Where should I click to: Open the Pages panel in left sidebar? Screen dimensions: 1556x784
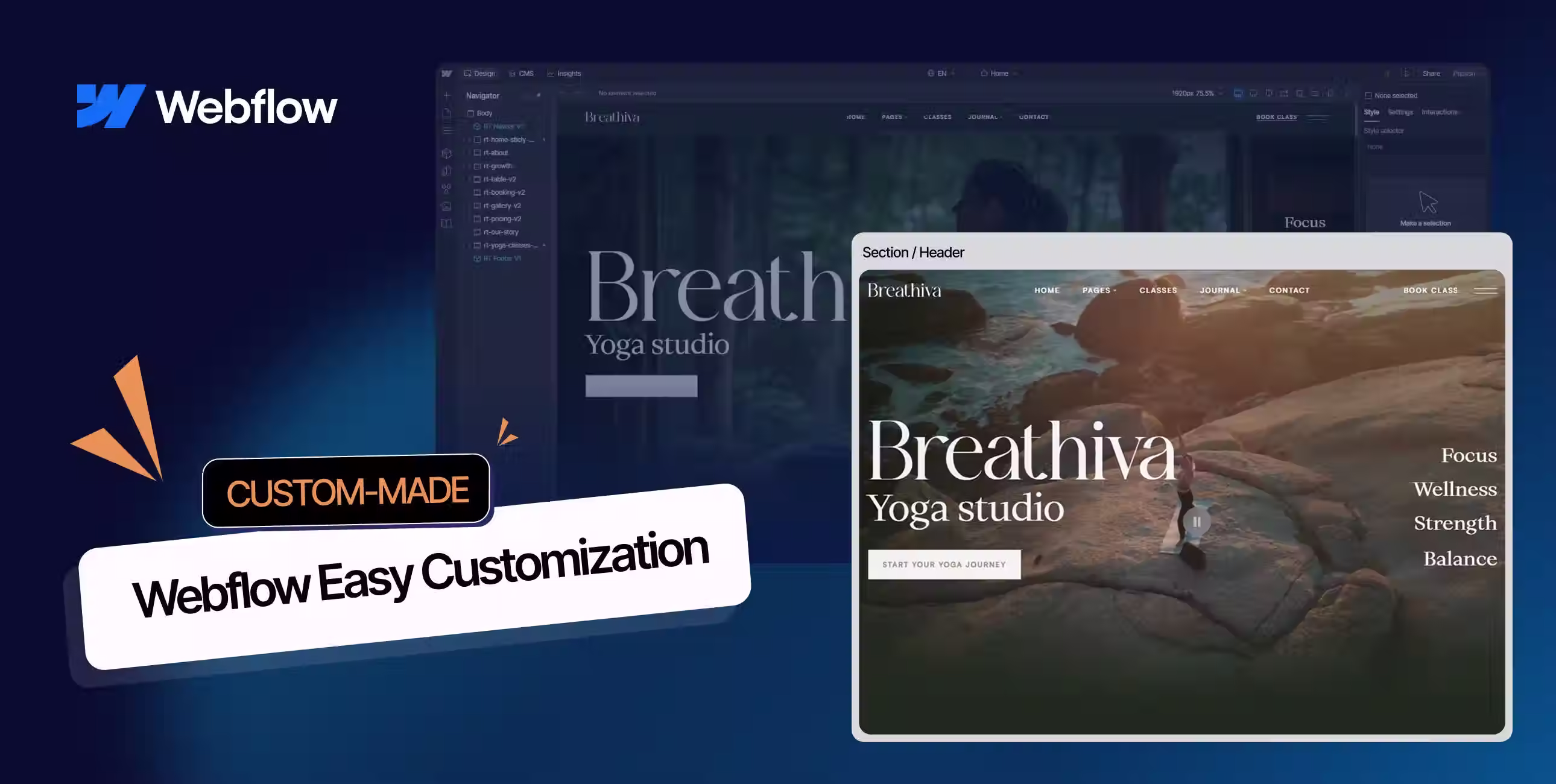pyautogui.click(x=447, y=113)
